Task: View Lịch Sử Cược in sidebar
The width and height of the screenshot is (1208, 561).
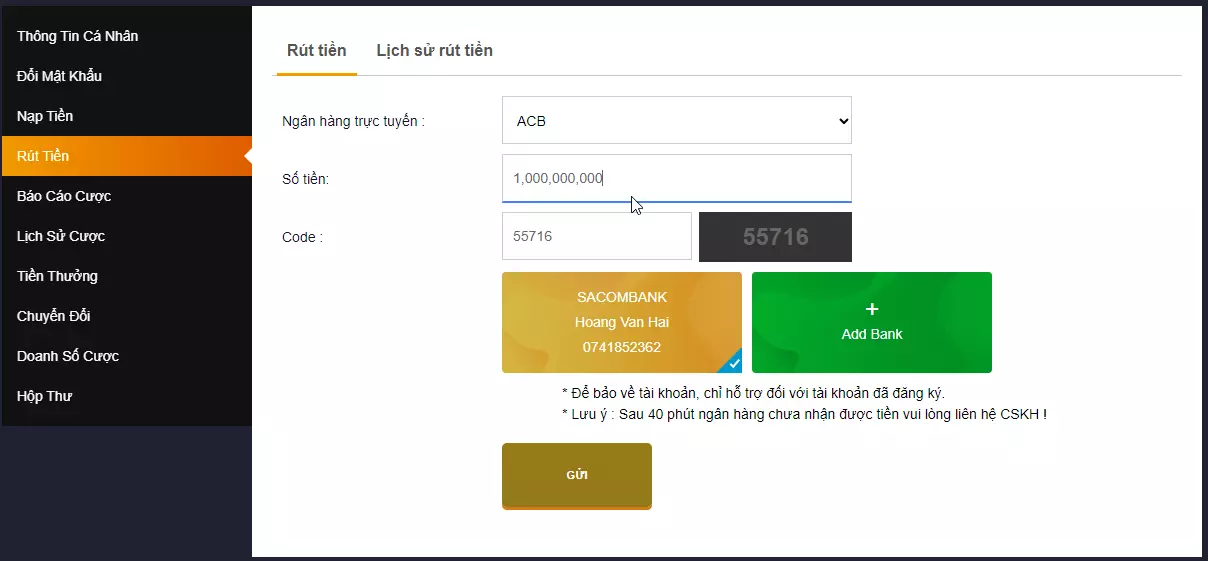Action: click(61, 236)
